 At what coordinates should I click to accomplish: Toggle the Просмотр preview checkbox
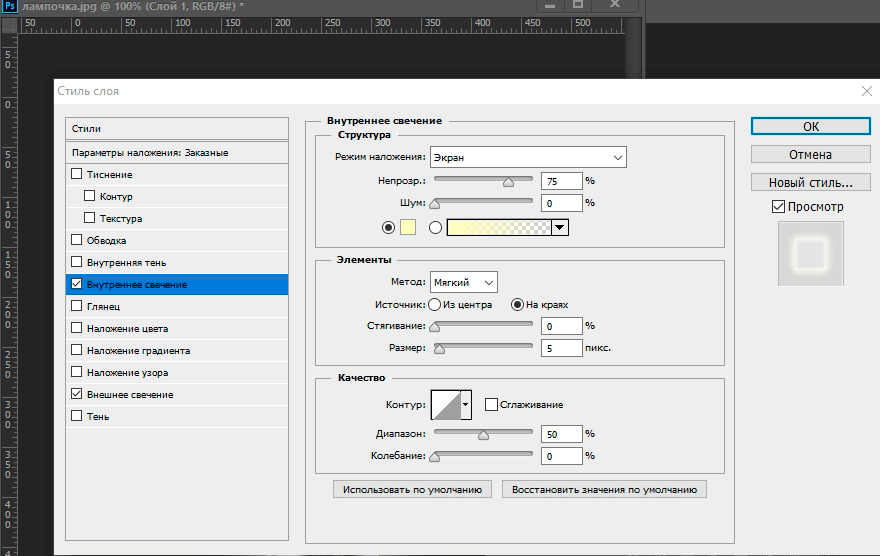pos(779,207)
